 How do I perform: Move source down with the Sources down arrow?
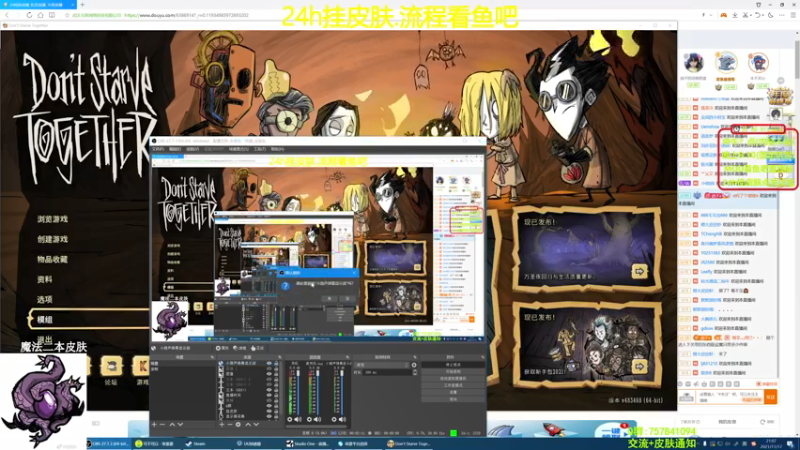256,424
